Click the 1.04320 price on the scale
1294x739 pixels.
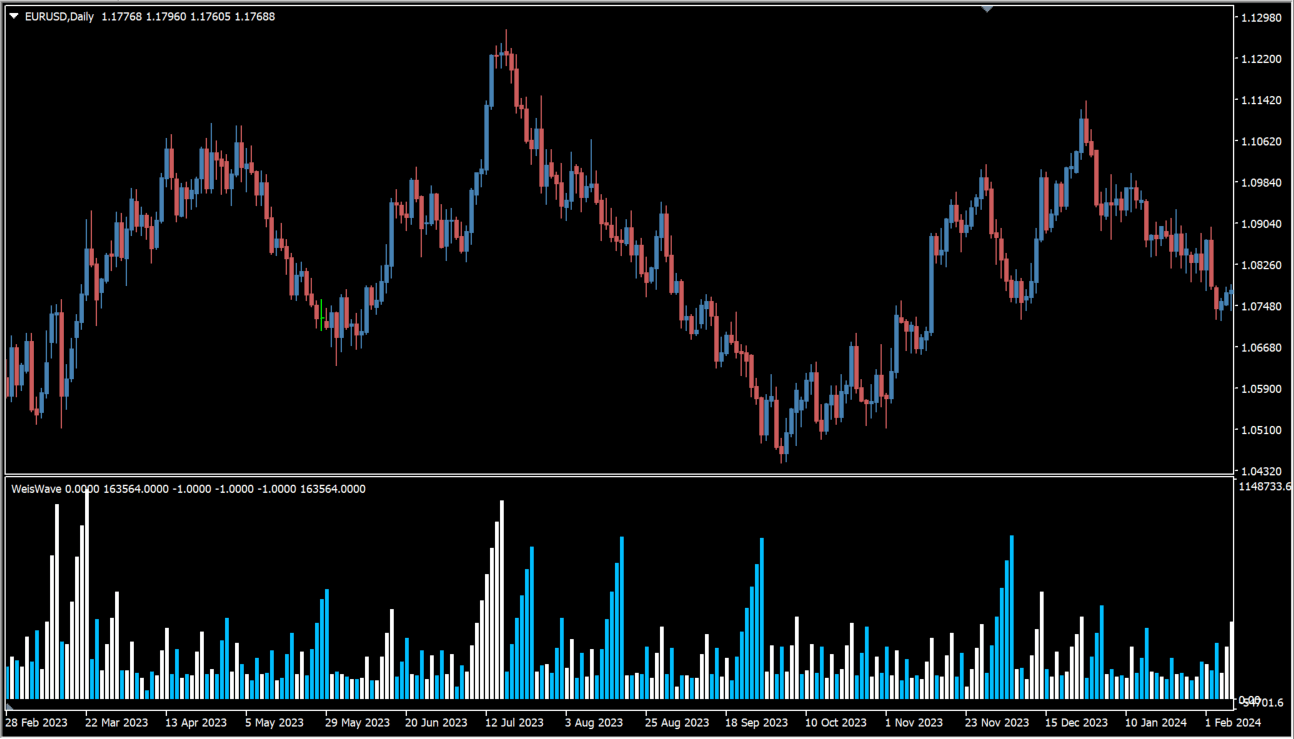(1260, 471)
